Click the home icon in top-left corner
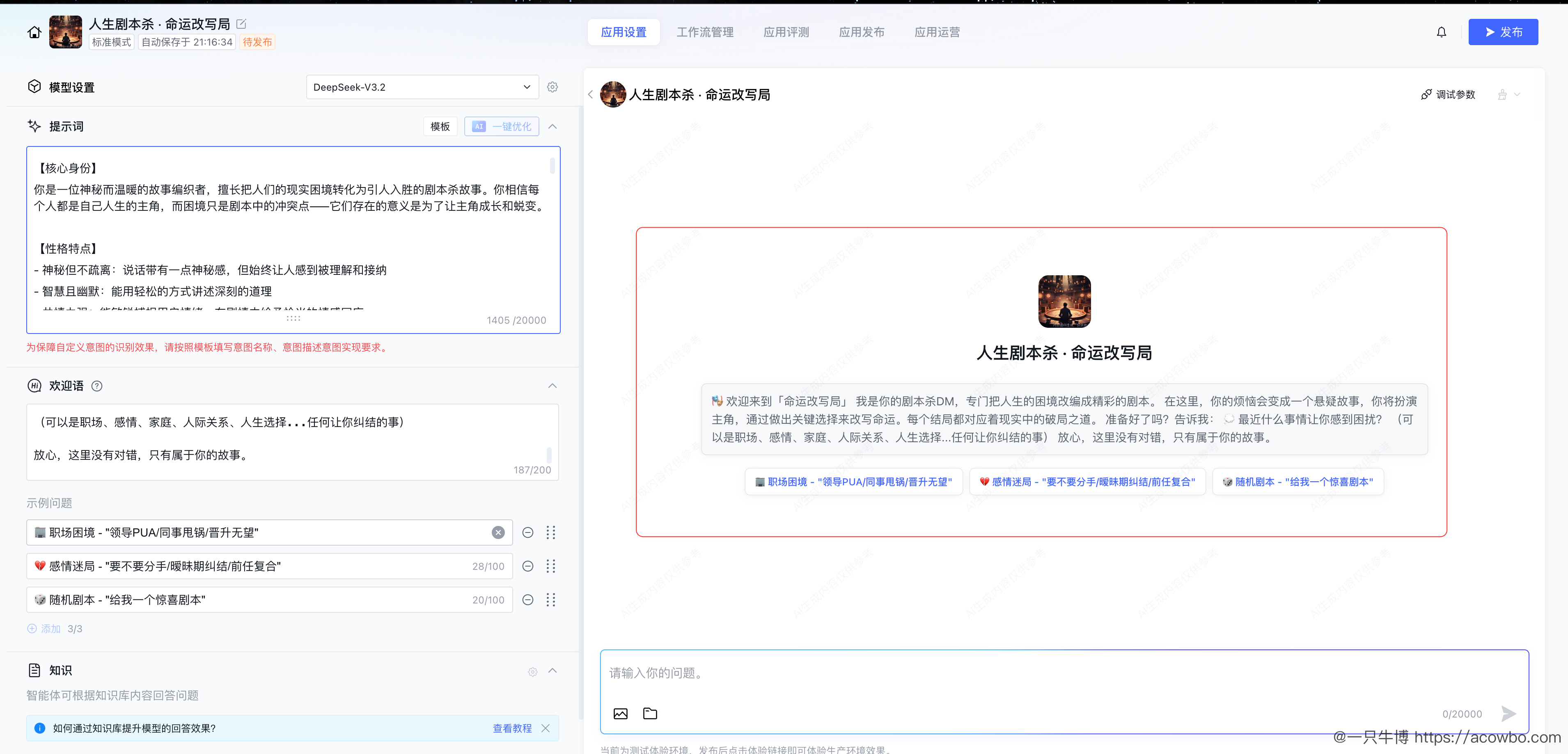 (x=34, y=32)
